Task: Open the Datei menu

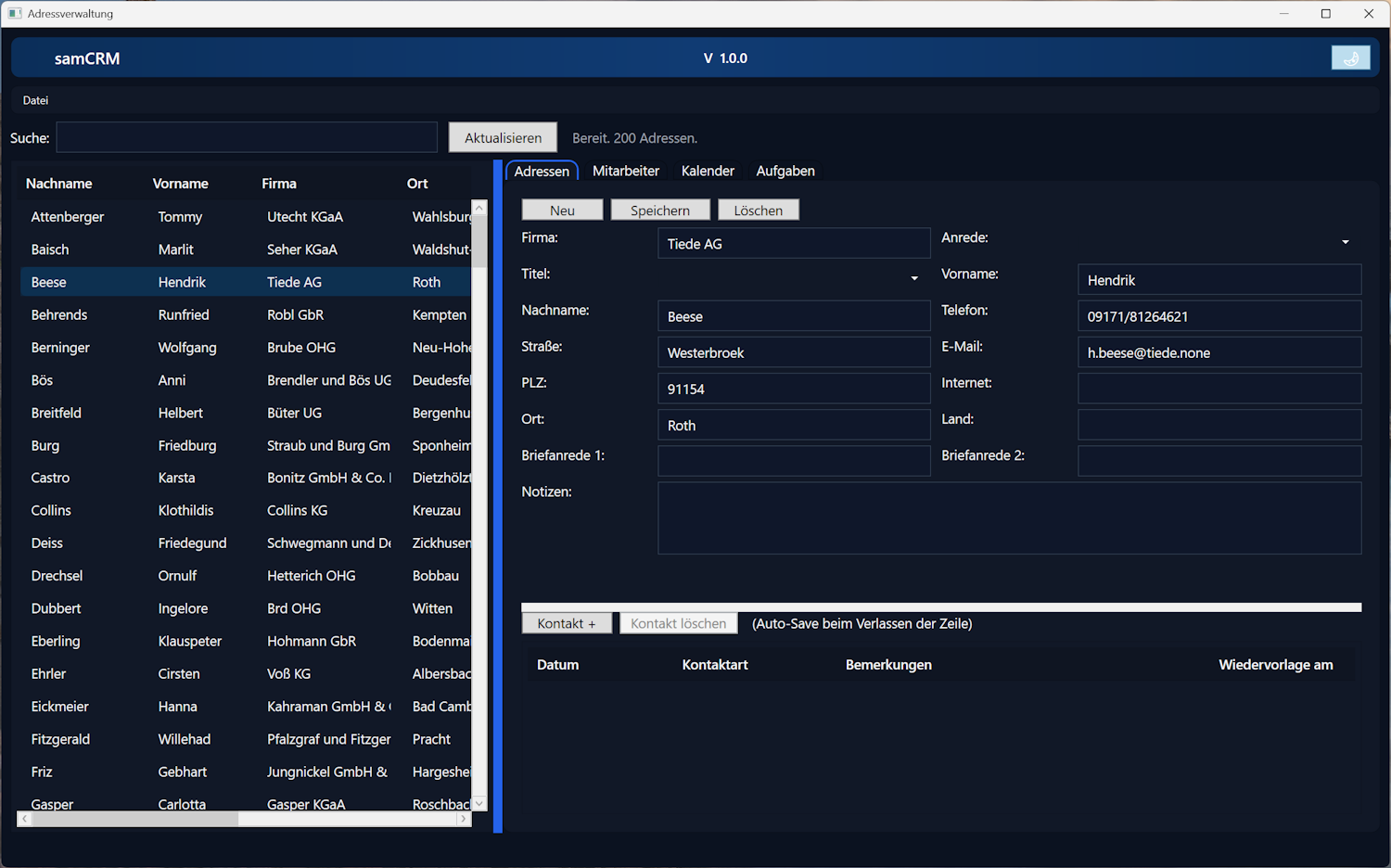Action: point(35,100)
